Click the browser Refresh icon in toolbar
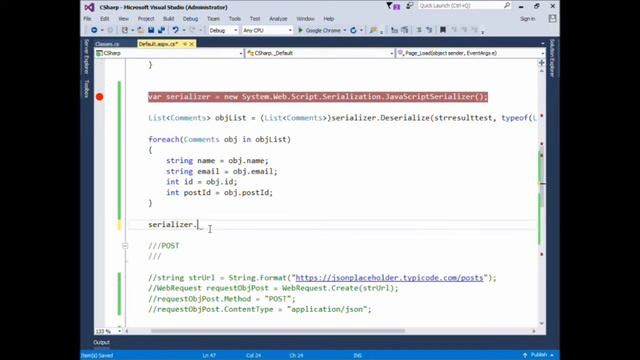This screenshot has width=640, height=360. tap(353, 30)
